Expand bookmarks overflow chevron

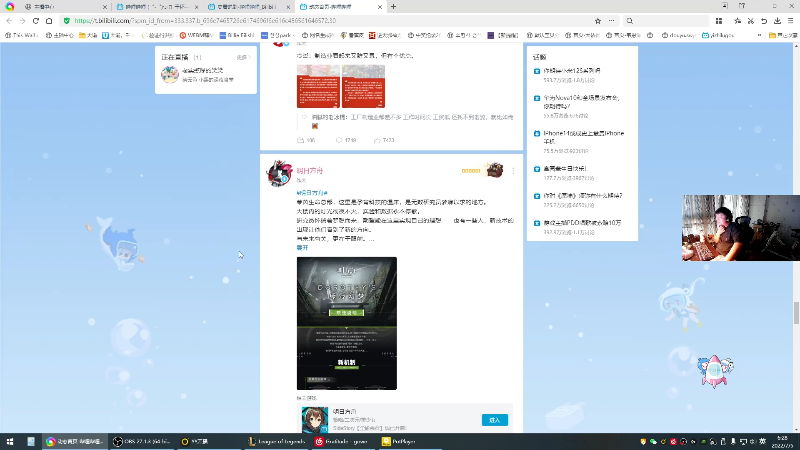point(759,35)
